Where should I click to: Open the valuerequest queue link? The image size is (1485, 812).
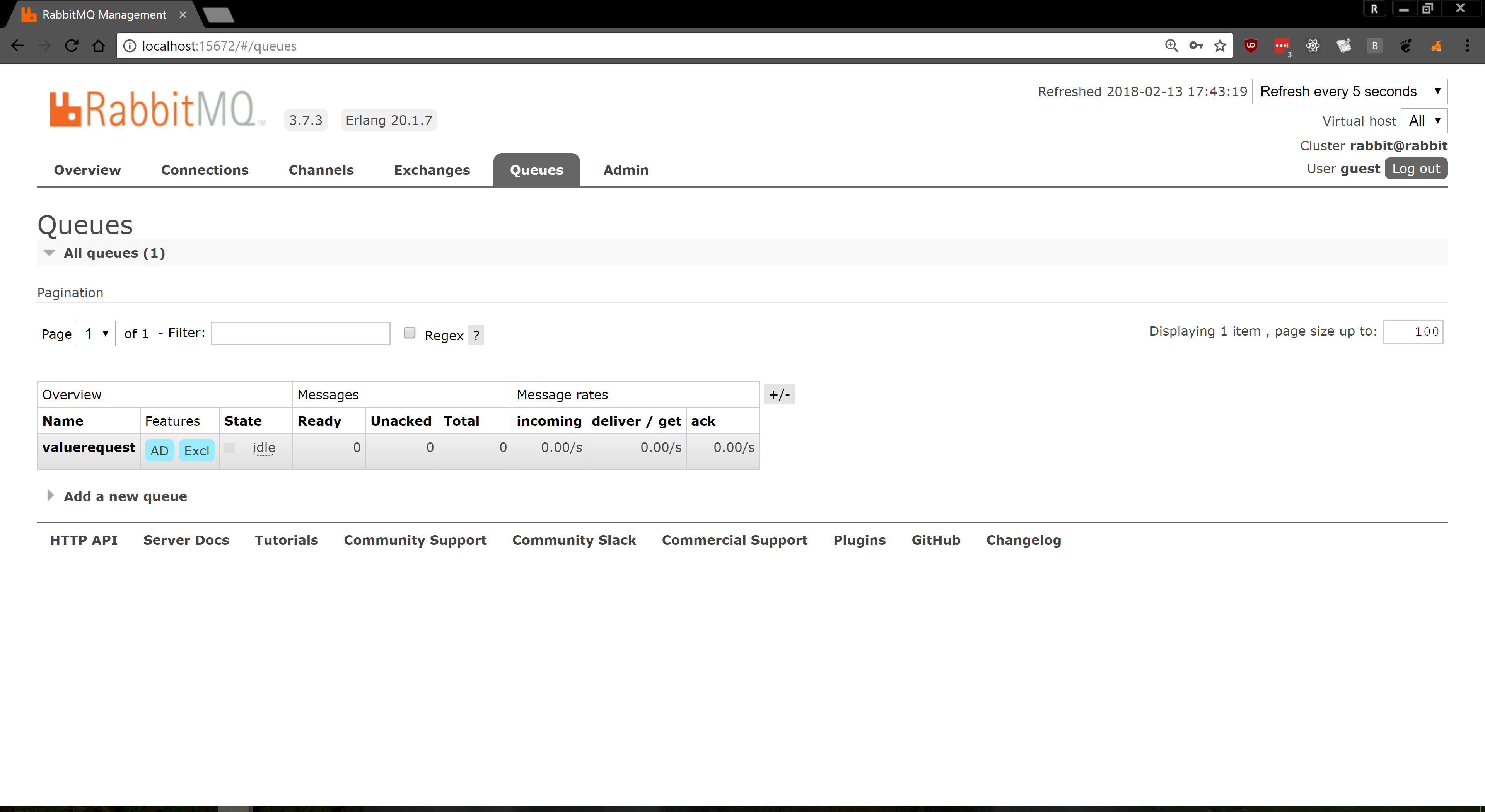click(88, 447)
